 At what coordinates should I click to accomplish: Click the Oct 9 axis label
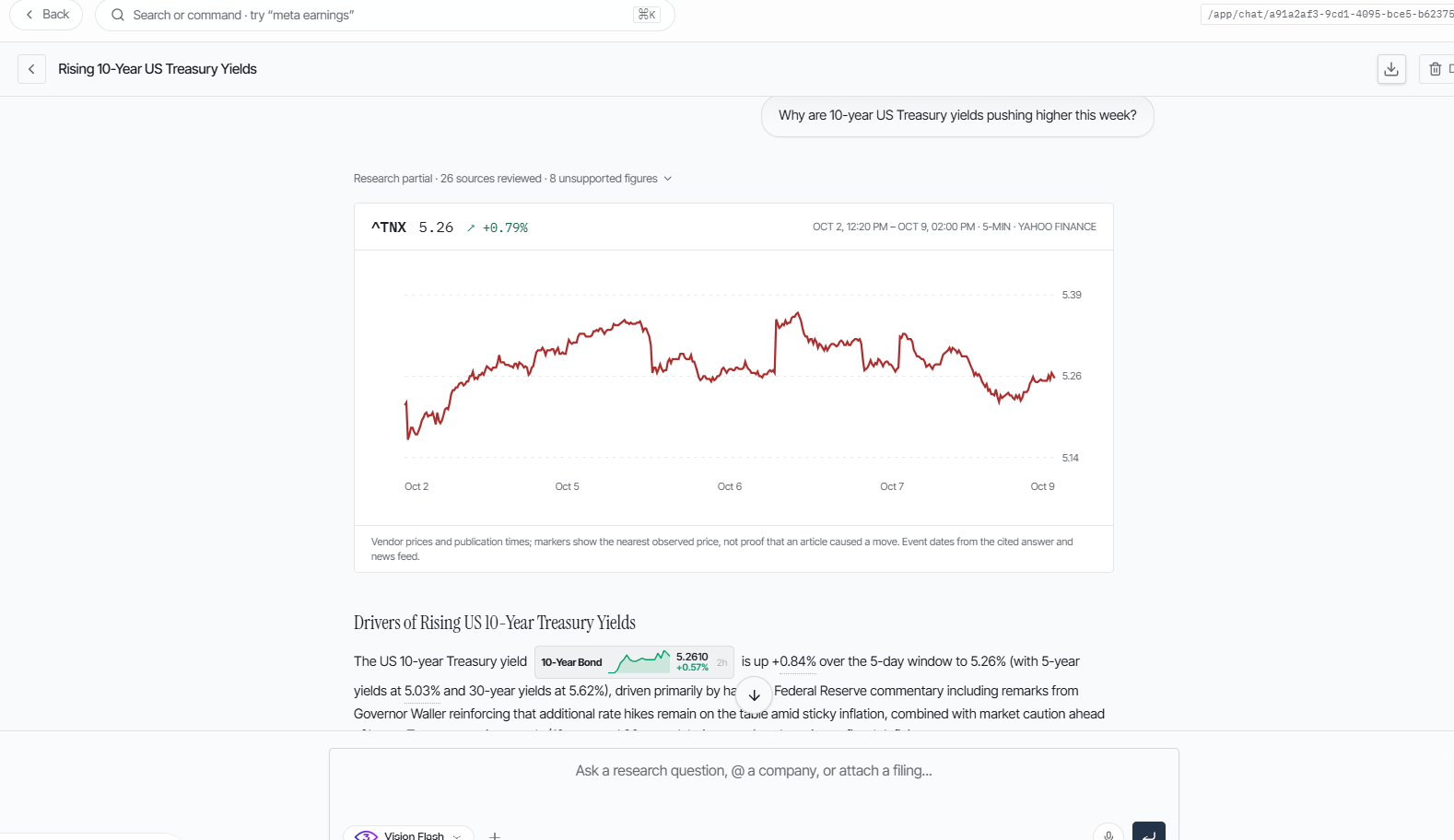(x=1042, y=486)
